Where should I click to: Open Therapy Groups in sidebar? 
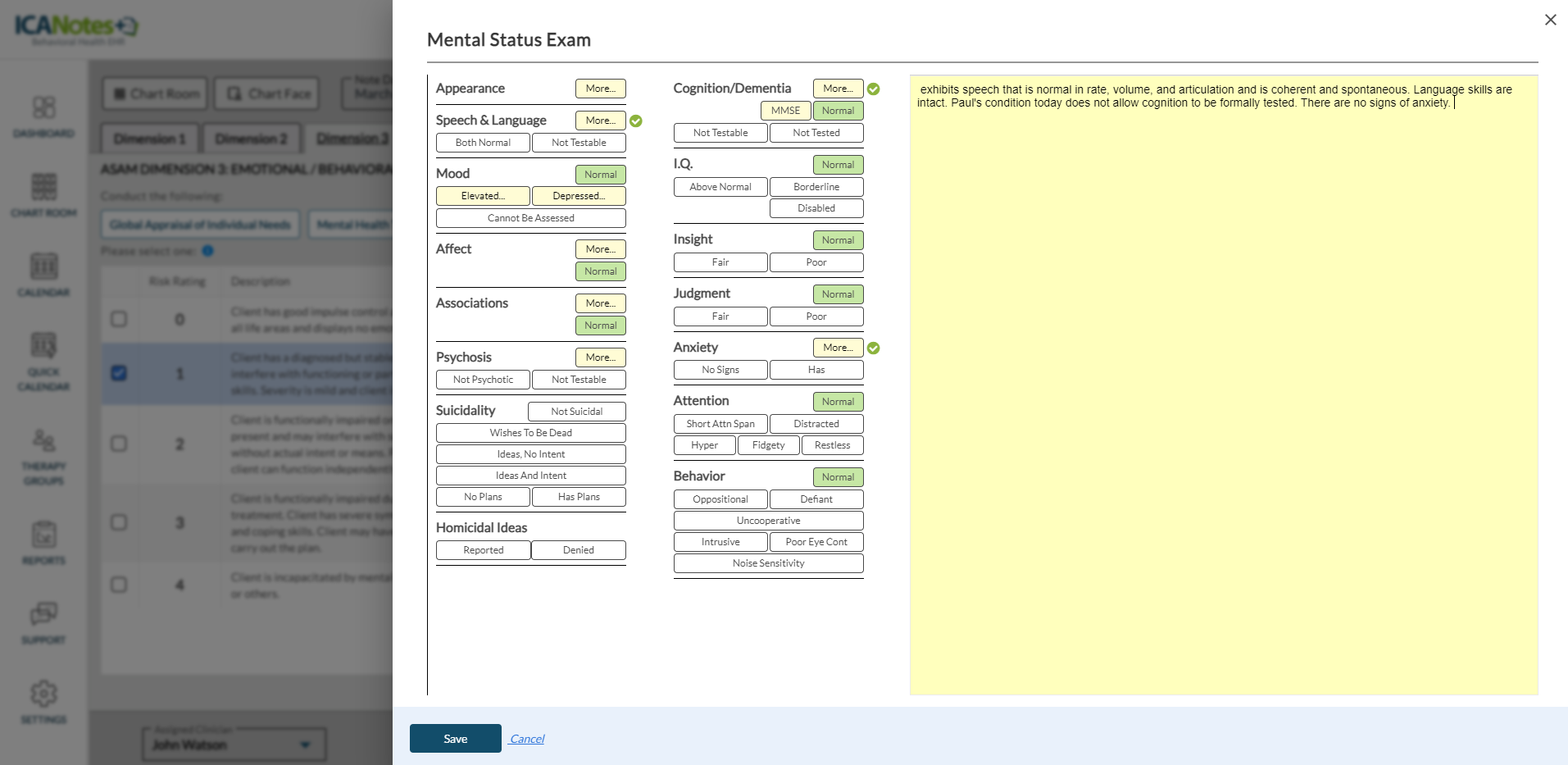(43, 456)
